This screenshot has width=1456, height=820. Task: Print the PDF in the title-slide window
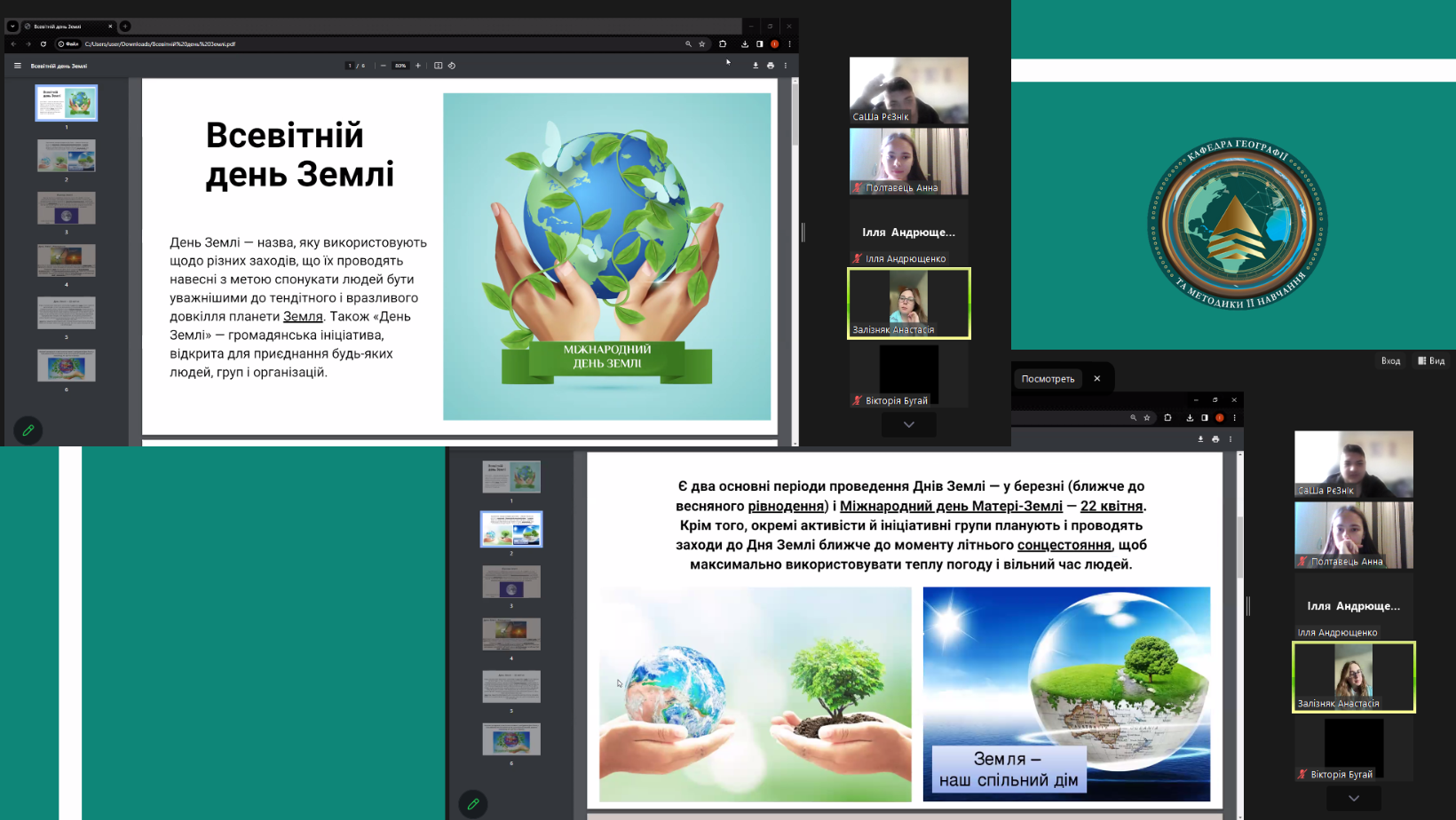(x=771, y=66)
